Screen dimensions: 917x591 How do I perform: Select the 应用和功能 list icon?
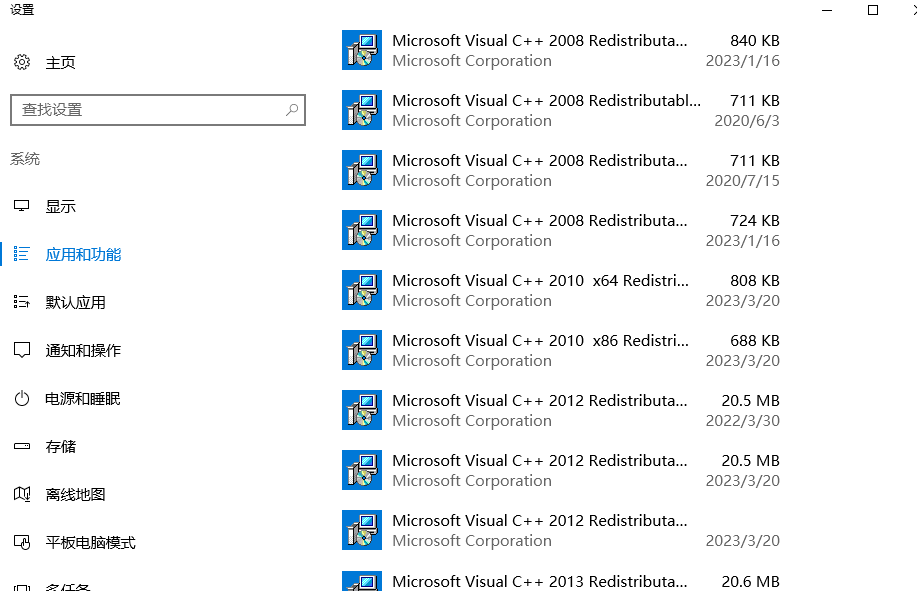point(22,254)
